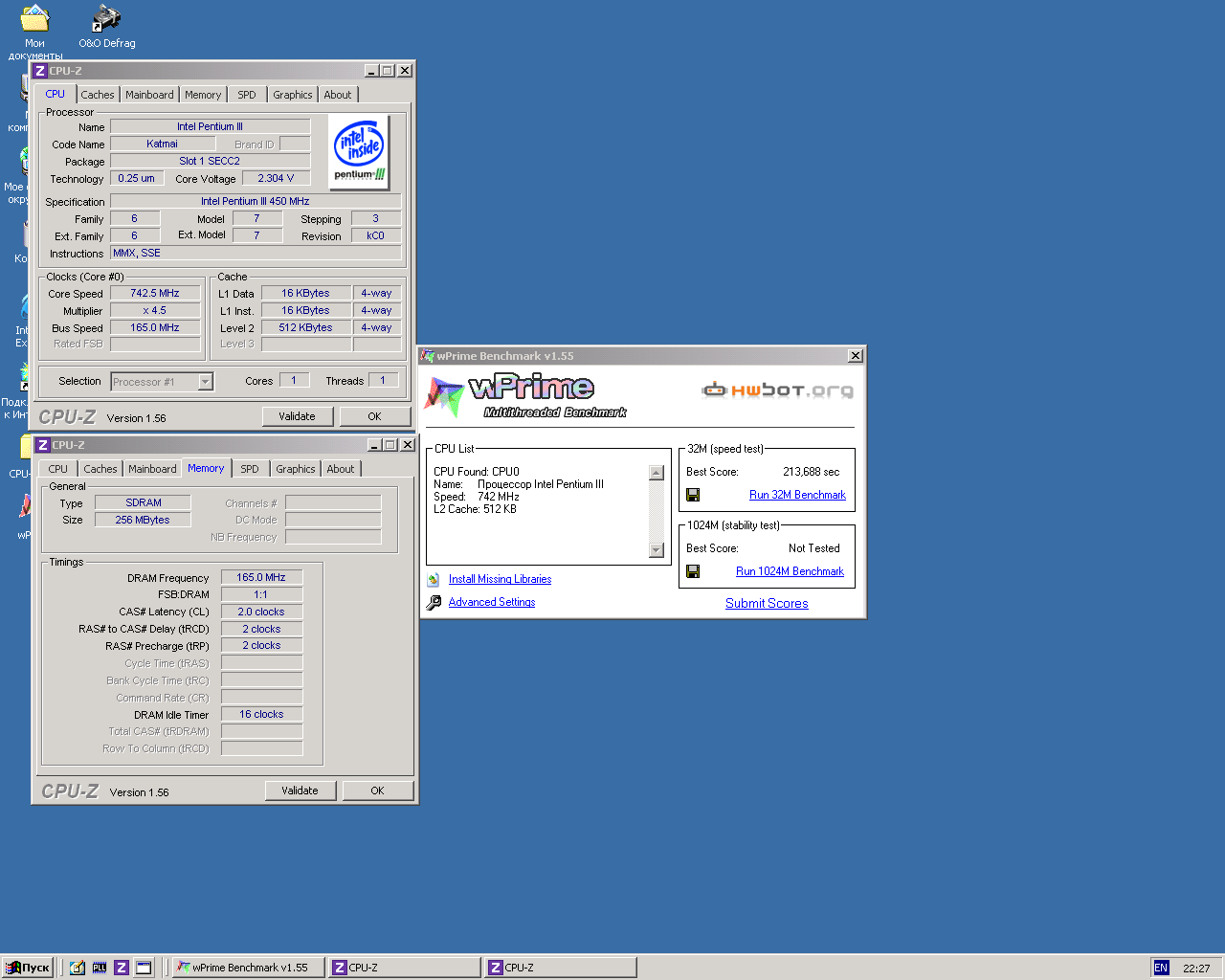Run the 32M Benchmark
This screenshot has height=980, width=1225.
(797, 495)
